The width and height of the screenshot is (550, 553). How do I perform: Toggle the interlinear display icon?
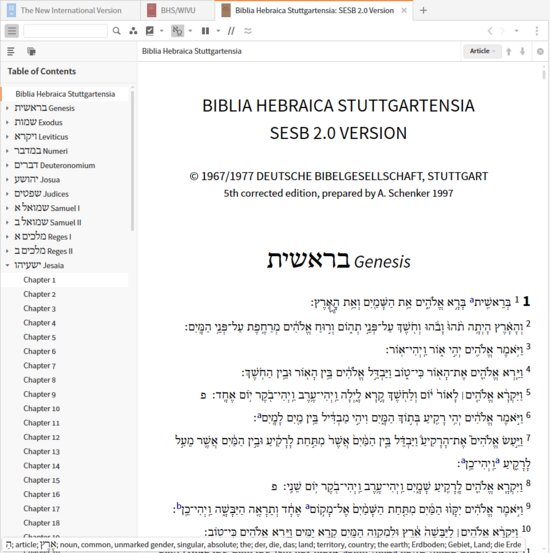point(177,31)
